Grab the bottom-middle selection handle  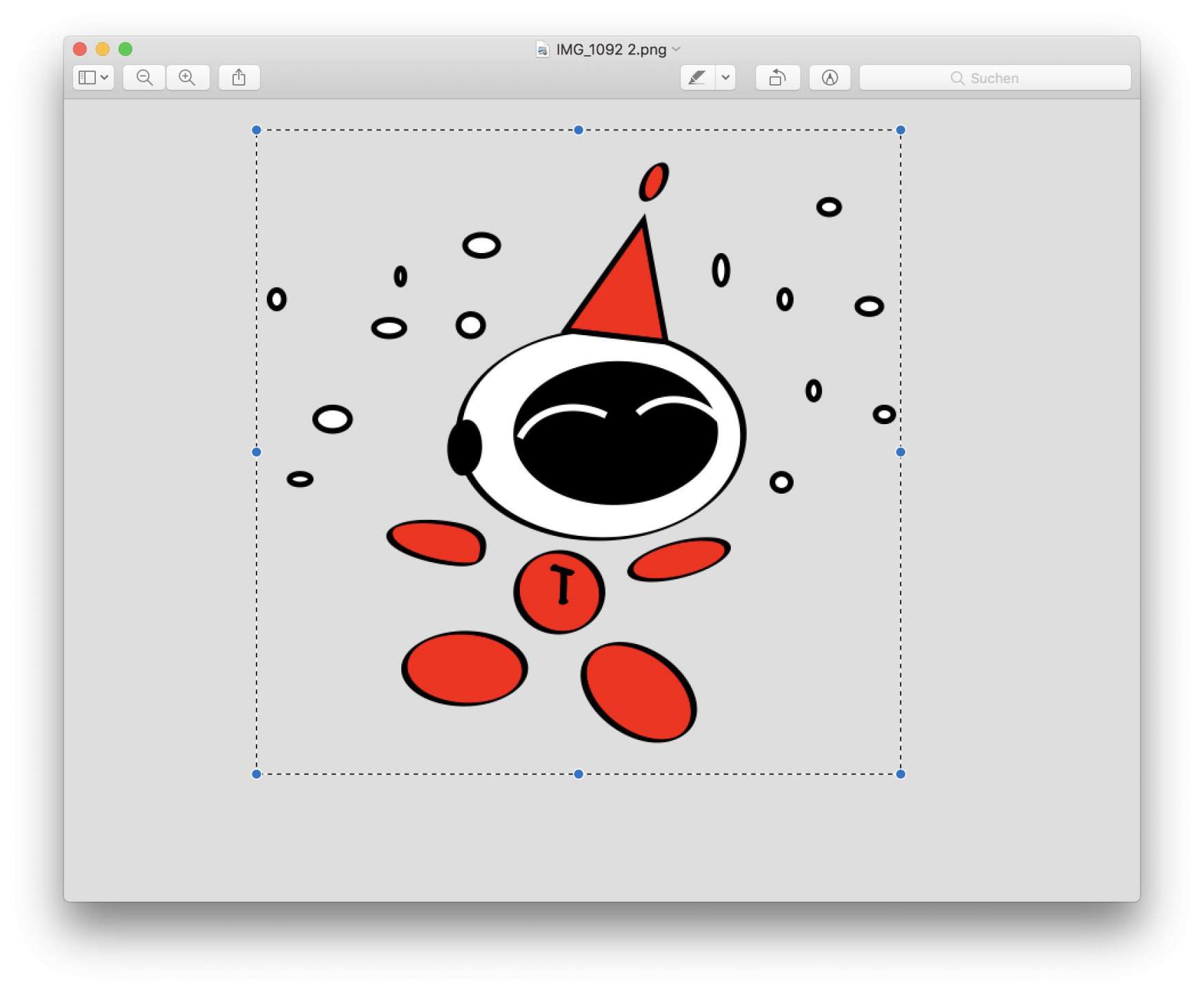pyautogui.click(x=579, y=774)
